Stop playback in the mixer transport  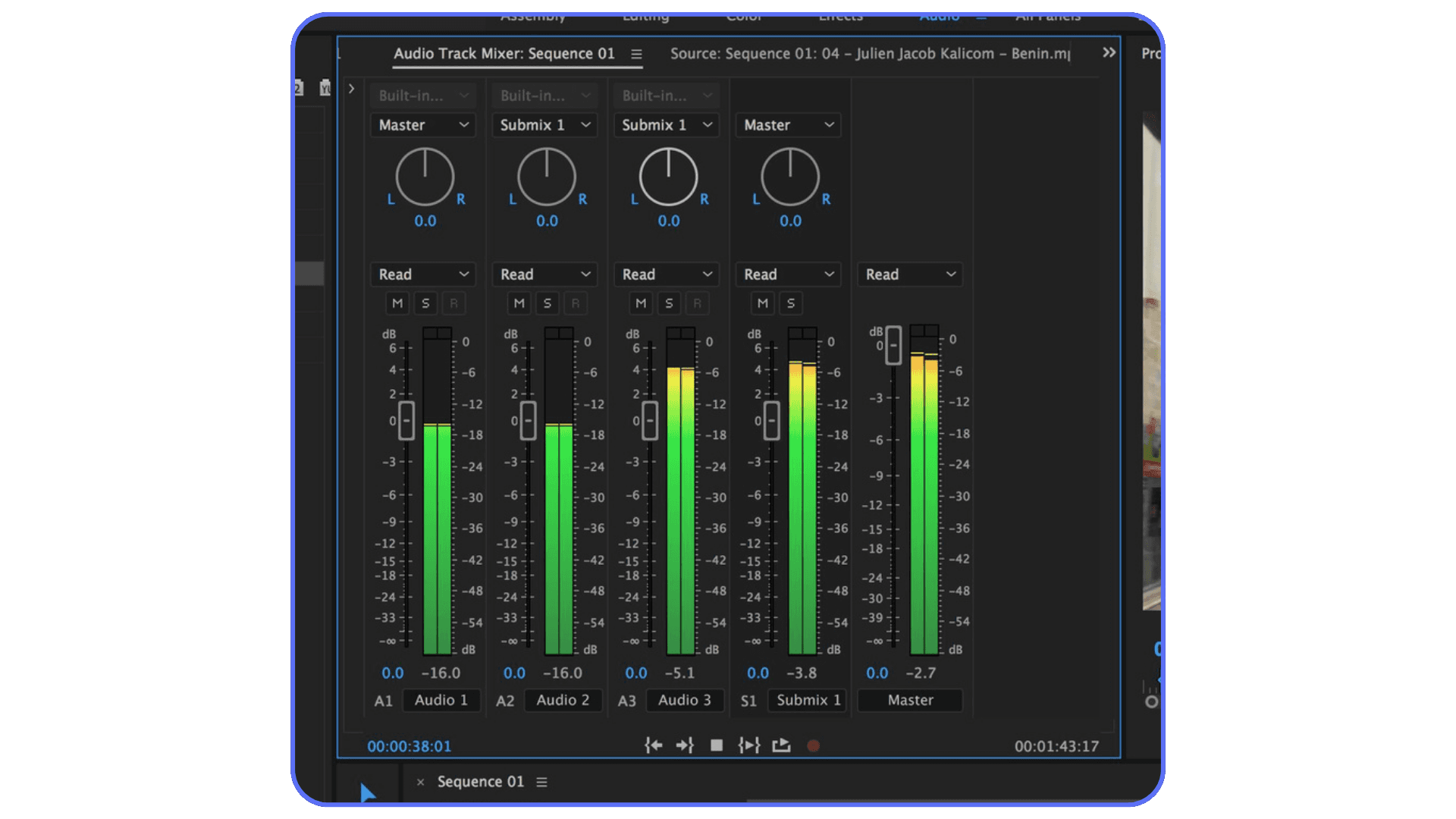pos(716,745)
